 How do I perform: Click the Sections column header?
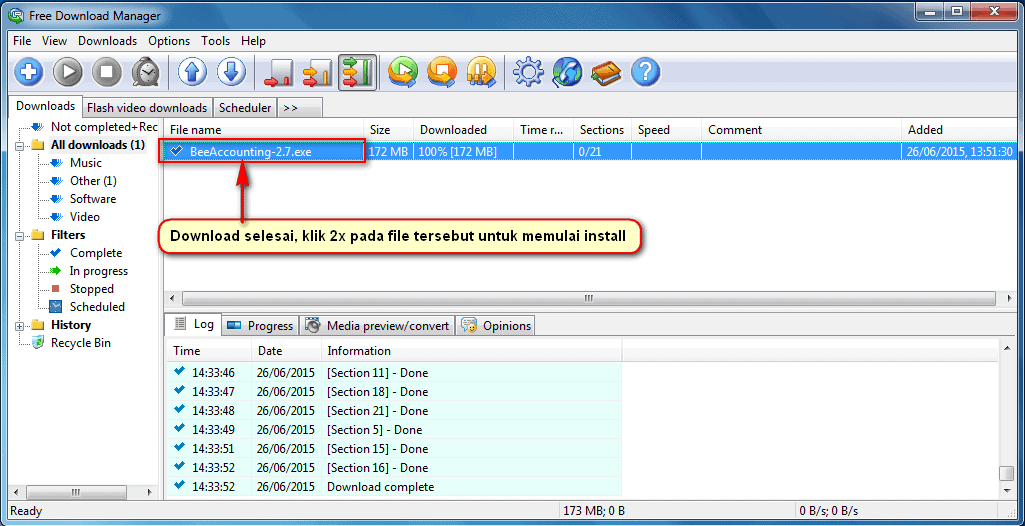coord(602,130)
